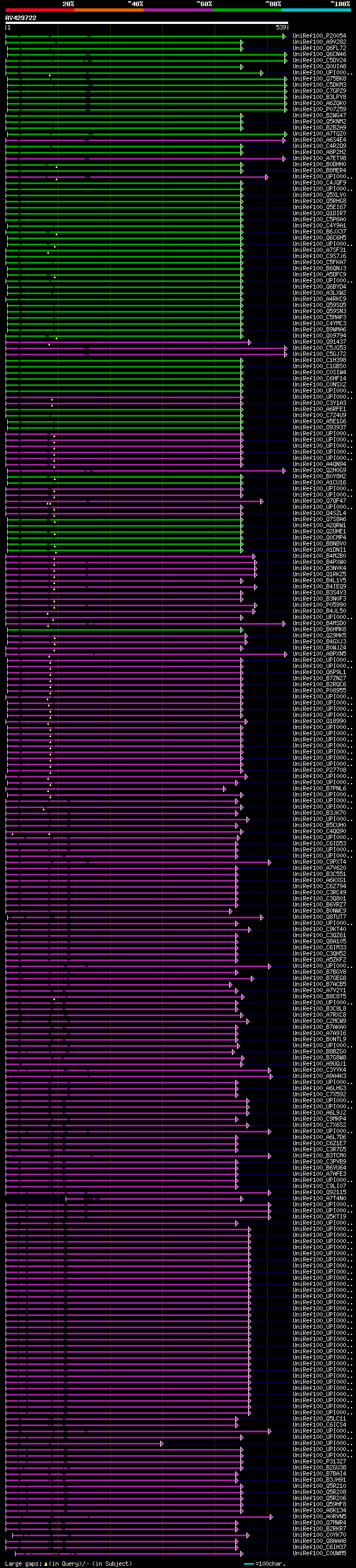The image size is (356, 1568).
Task: Open UniRef100_C7GPZ9 hit
Action: (319, 91)
